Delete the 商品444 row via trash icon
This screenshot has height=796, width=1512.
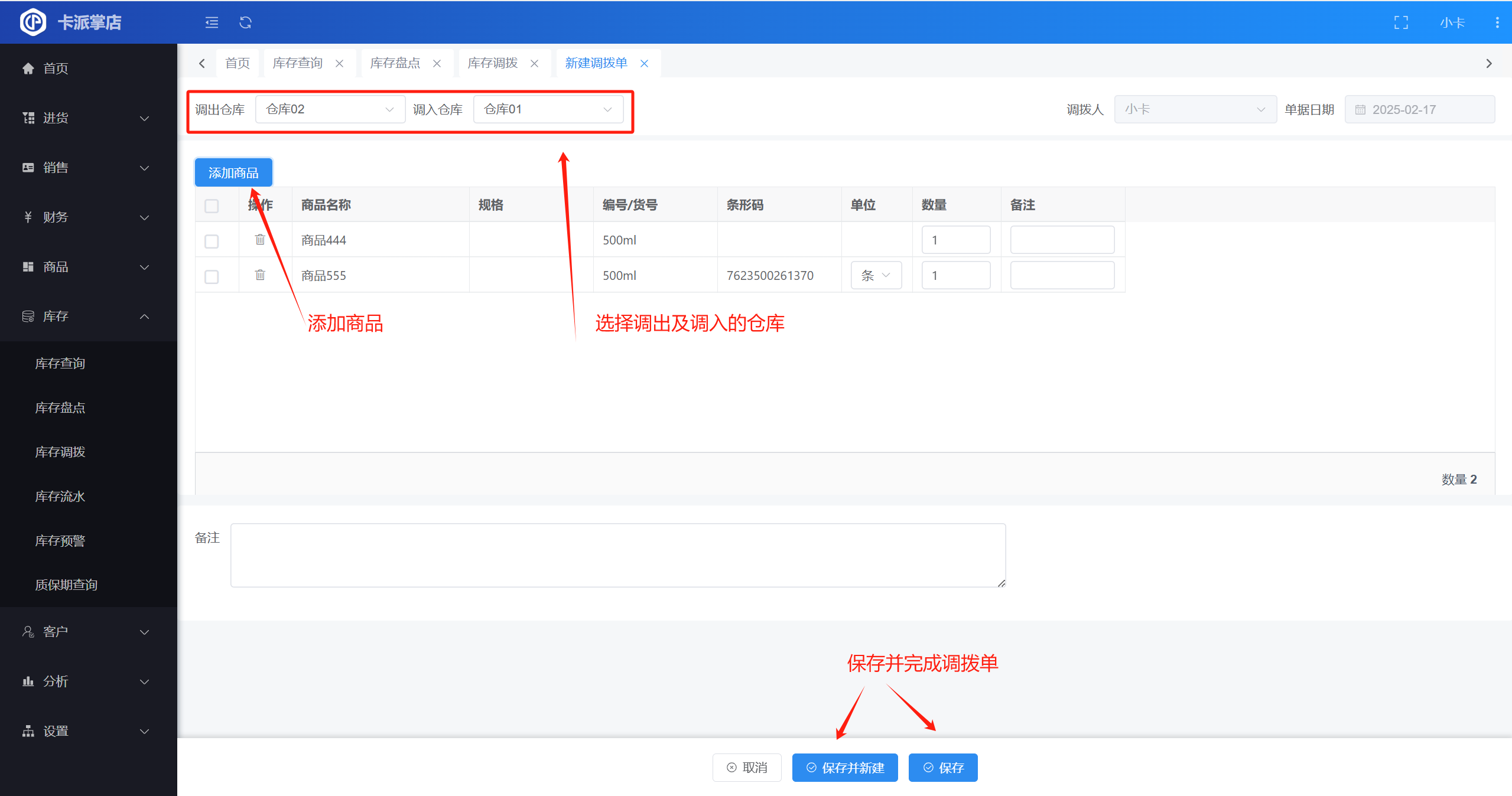(260, 240)
